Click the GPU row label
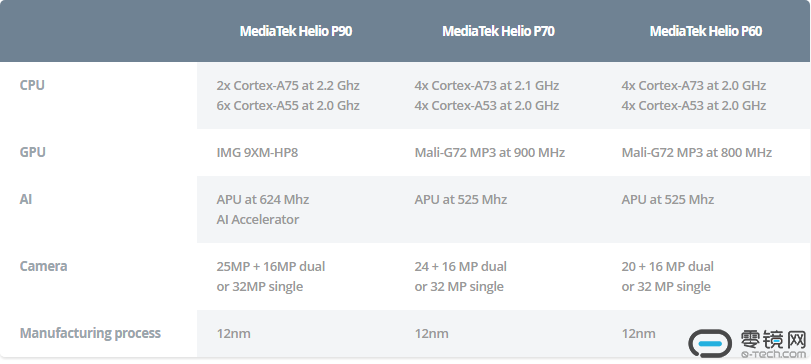The height and width of the screenshot is (364, 811). click(x=33, y=152)
